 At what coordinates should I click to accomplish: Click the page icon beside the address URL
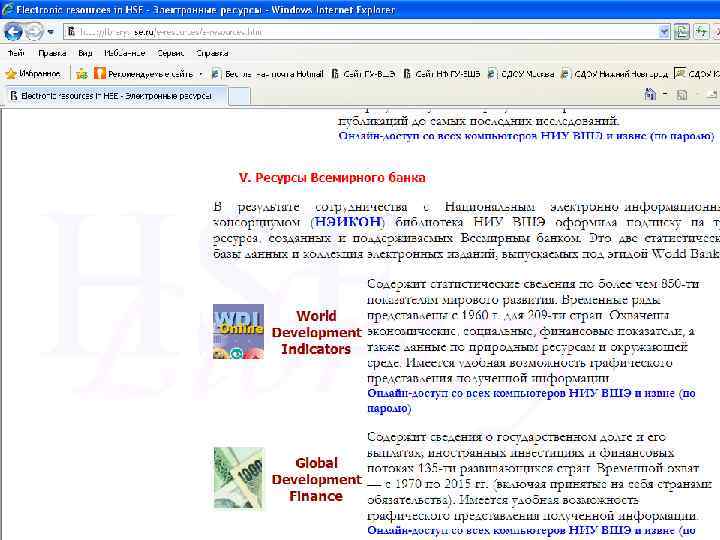[71, 32]
